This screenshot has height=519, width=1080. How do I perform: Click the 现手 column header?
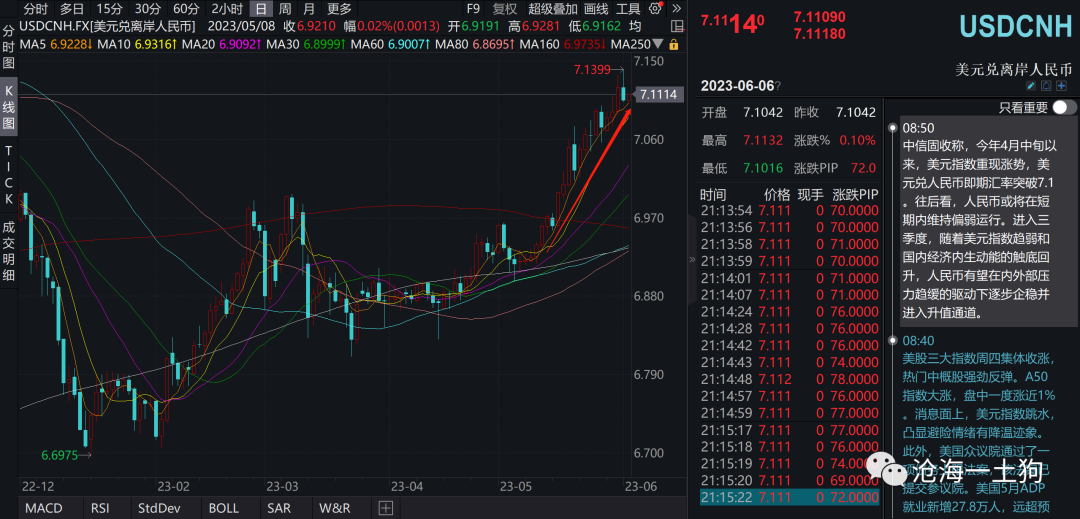point(811,194)
